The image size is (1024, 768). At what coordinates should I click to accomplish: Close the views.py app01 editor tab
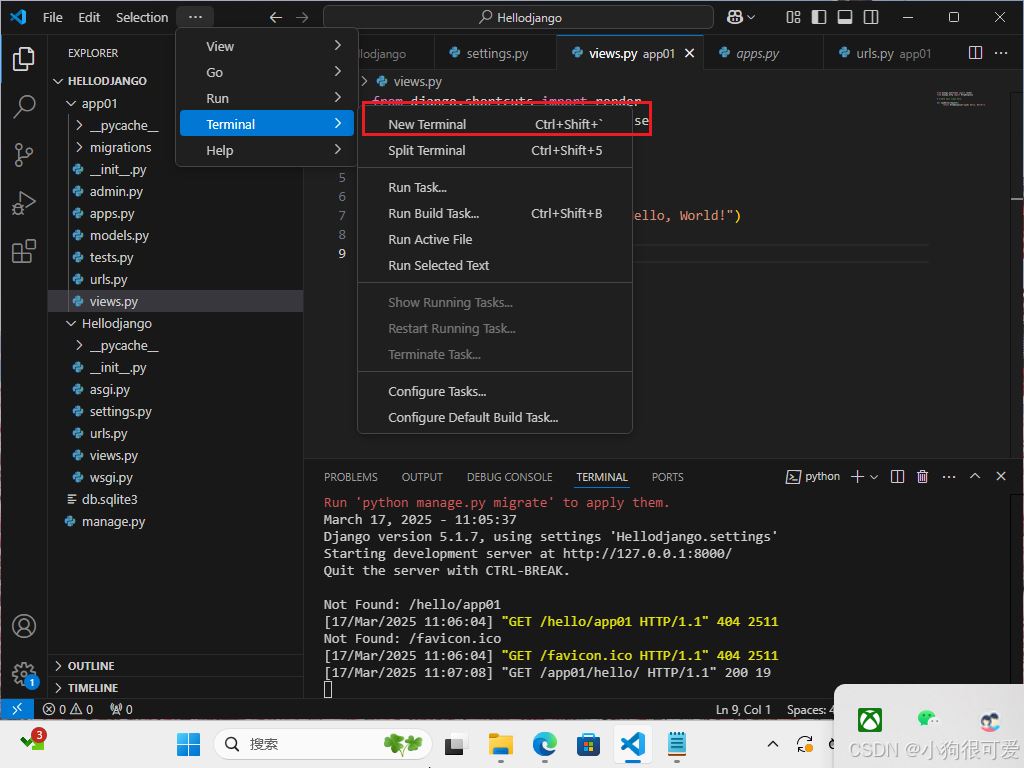(x=690, y=53)
